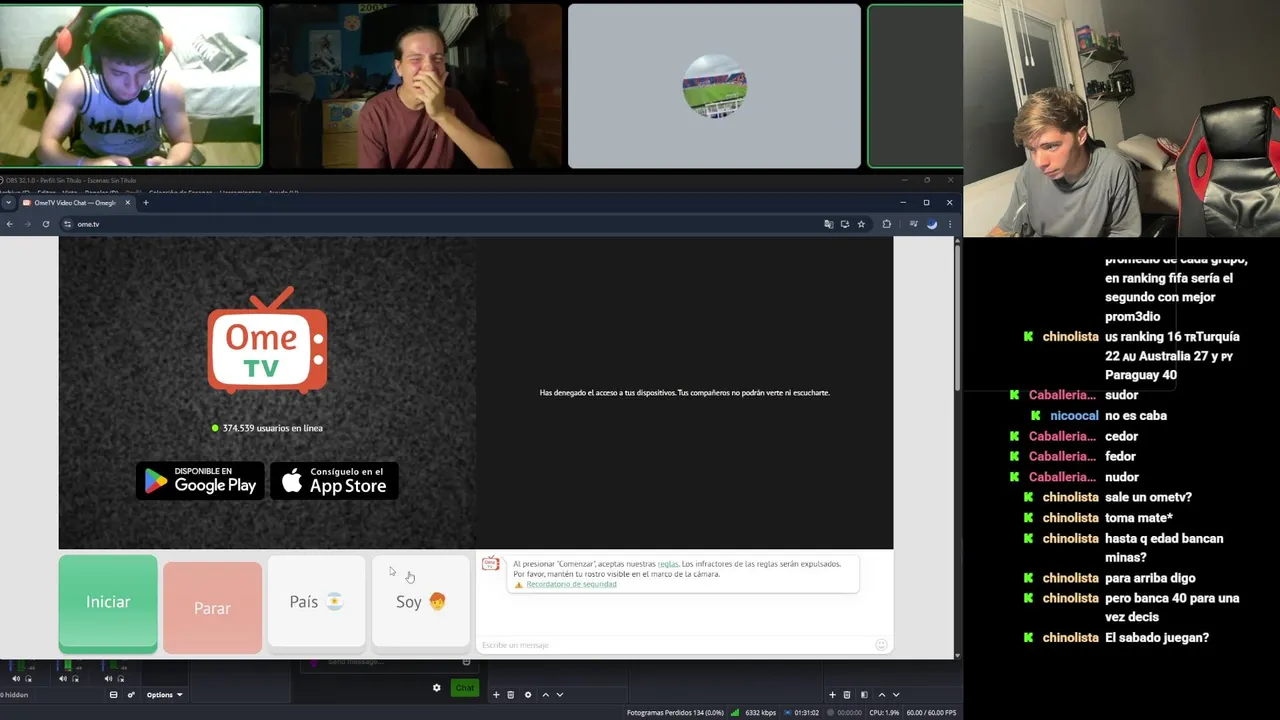Click the OmeTV avatar icon beside chat notice
Screen dimensions: 1280x720
tap(491, 564)
